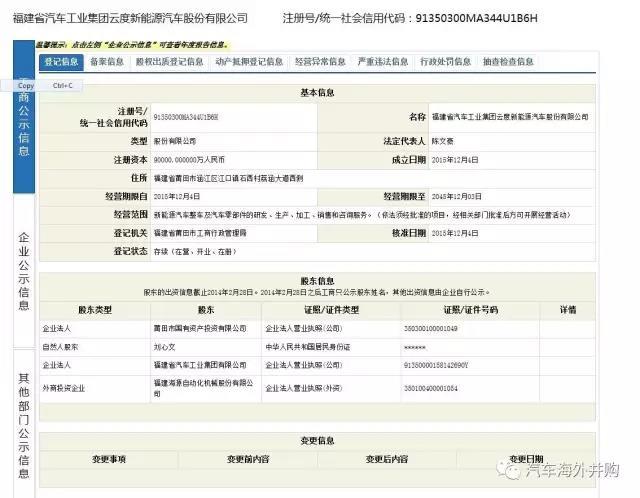Screen dimensions: 640x498
Task: Choose Copy Ctrl+C in the context menu
Action: click(x=42, y=86)
